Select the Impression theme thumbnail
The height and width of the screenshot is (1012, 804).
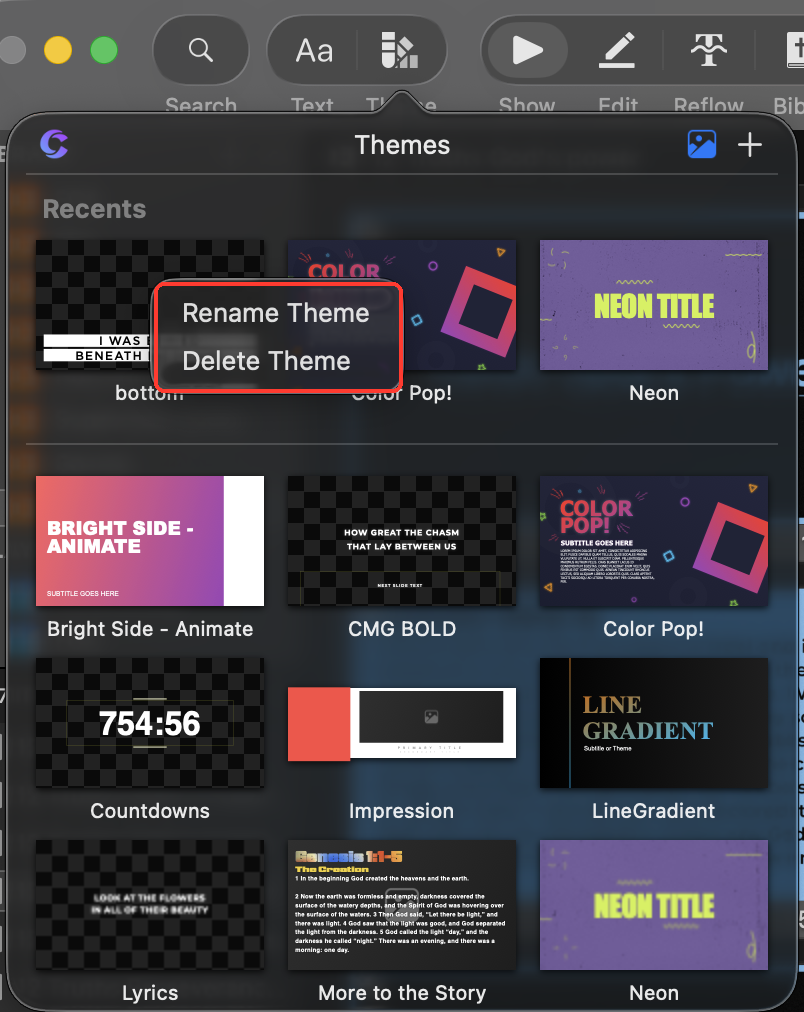tap(401, 724)
